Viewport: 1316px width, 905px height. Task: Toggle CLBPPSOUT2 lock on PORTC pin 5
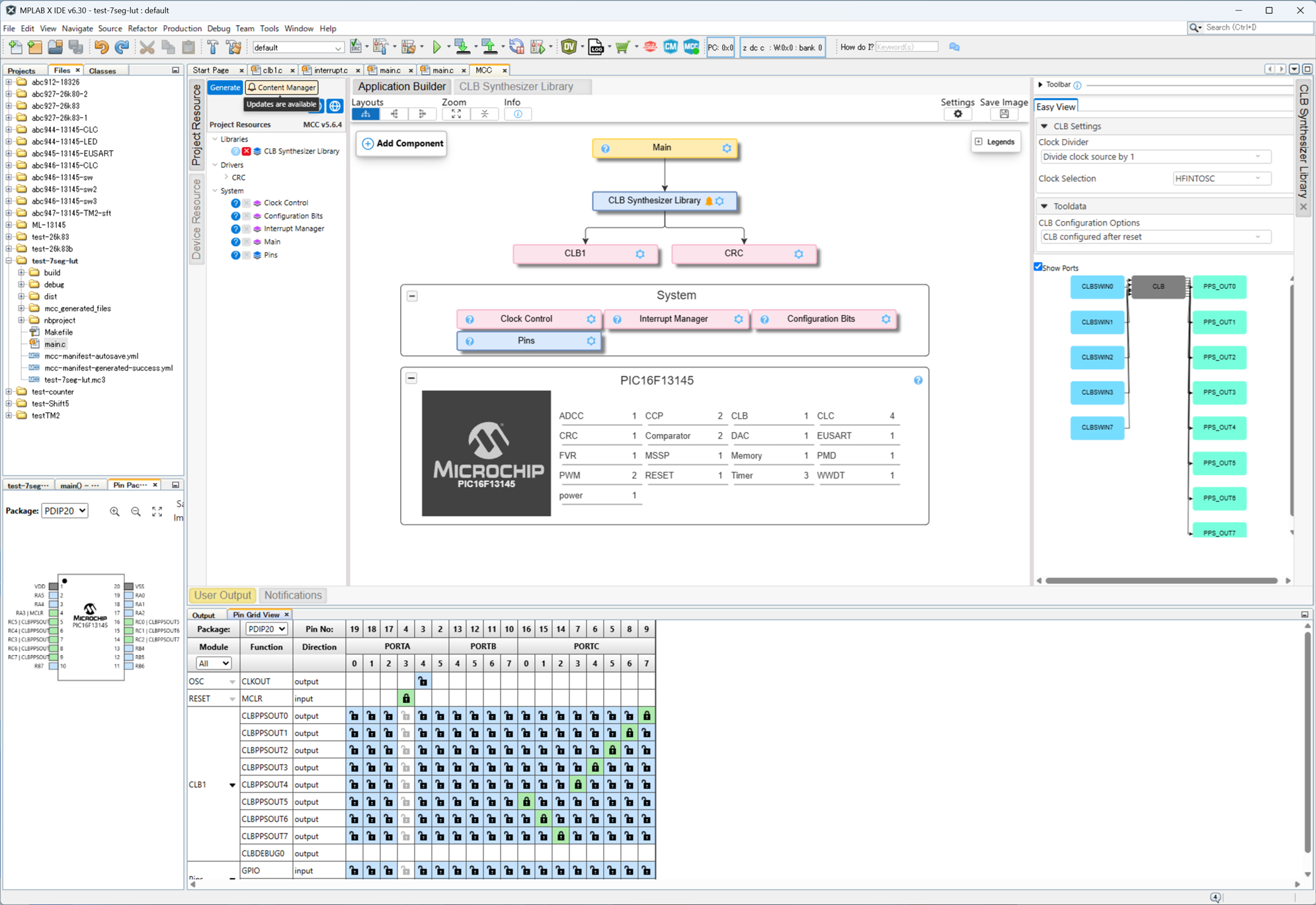[612, 750]
